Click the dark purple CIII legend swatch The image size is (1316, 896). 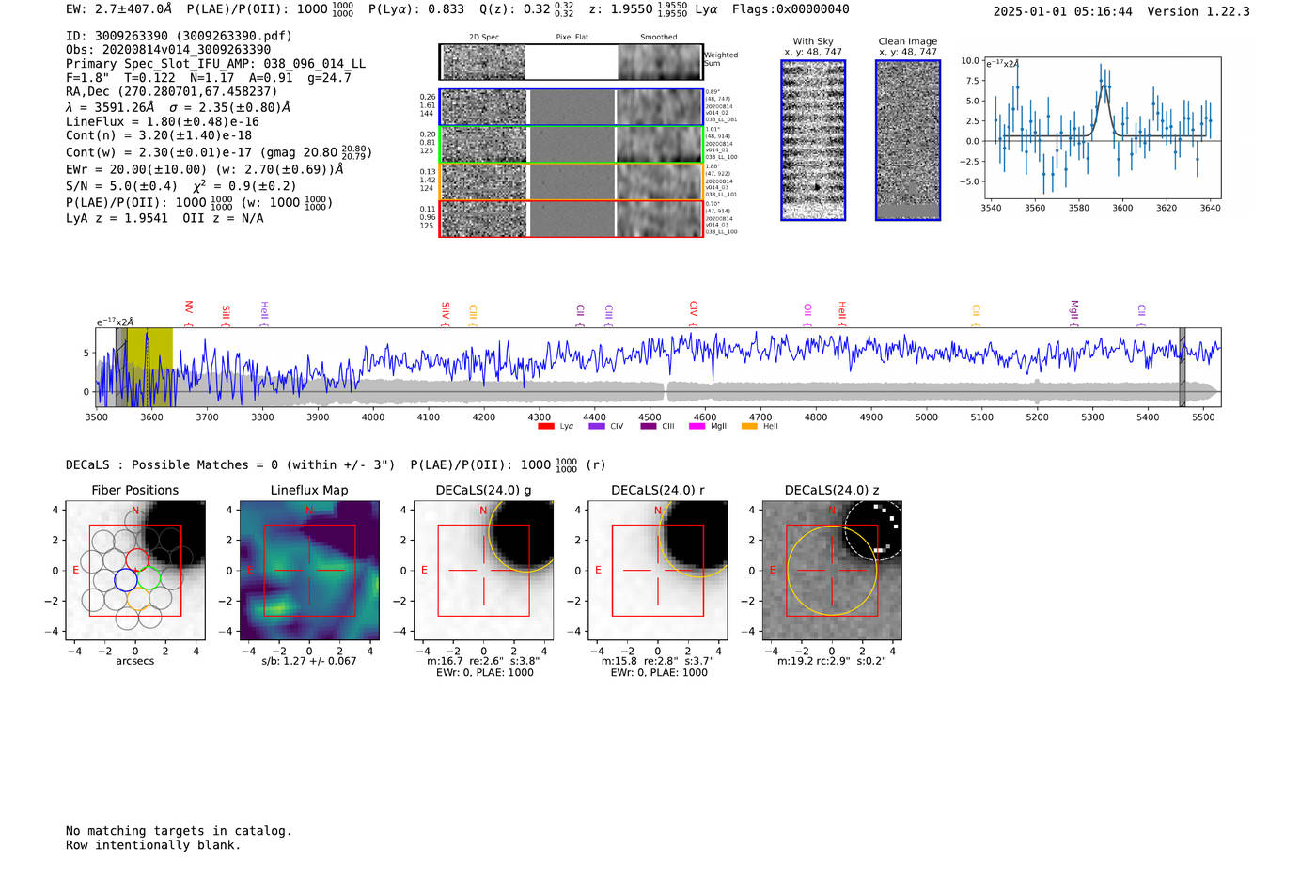click(649, 427)
